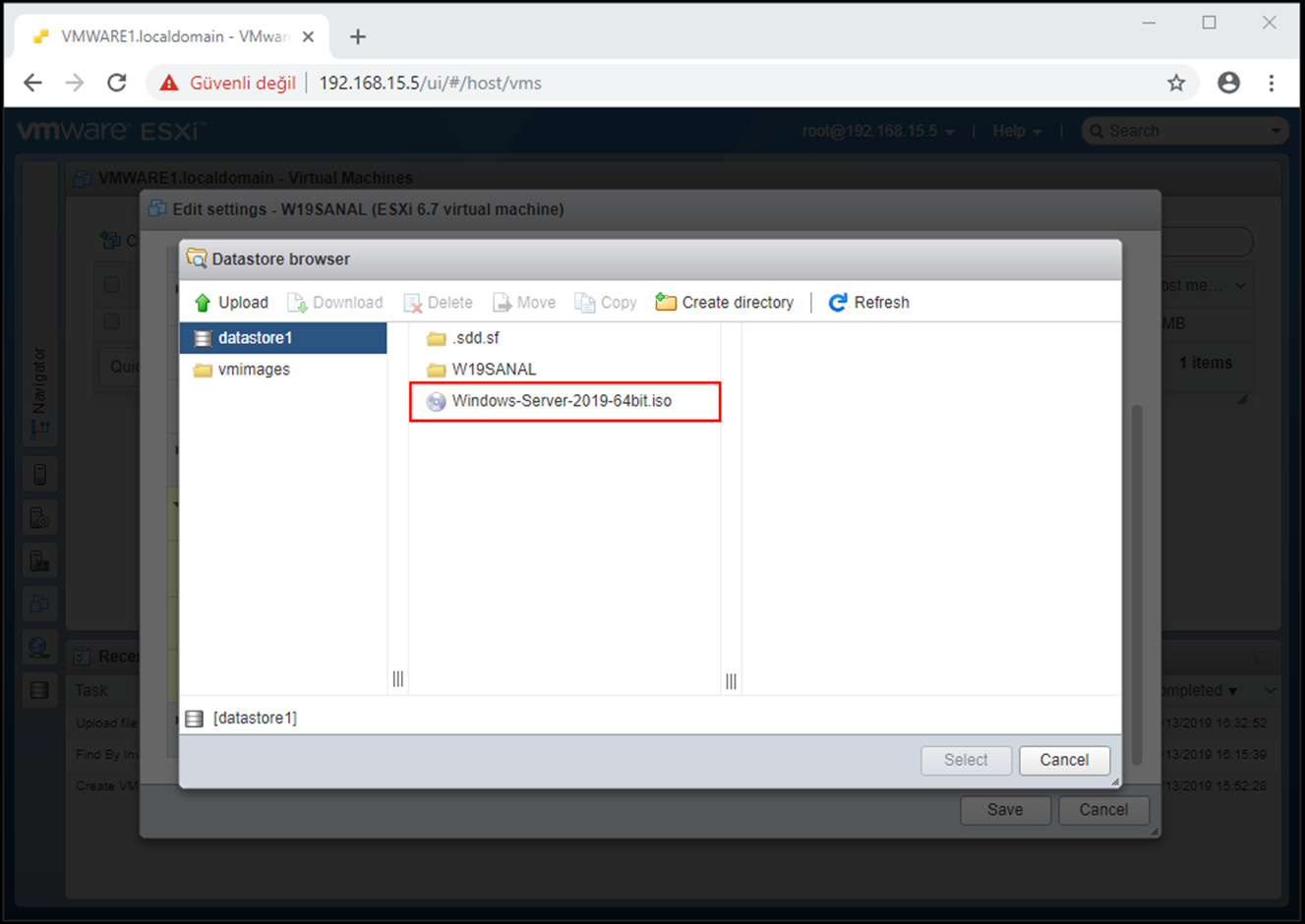
Task: Go forward in the browser
Action: 75,83
